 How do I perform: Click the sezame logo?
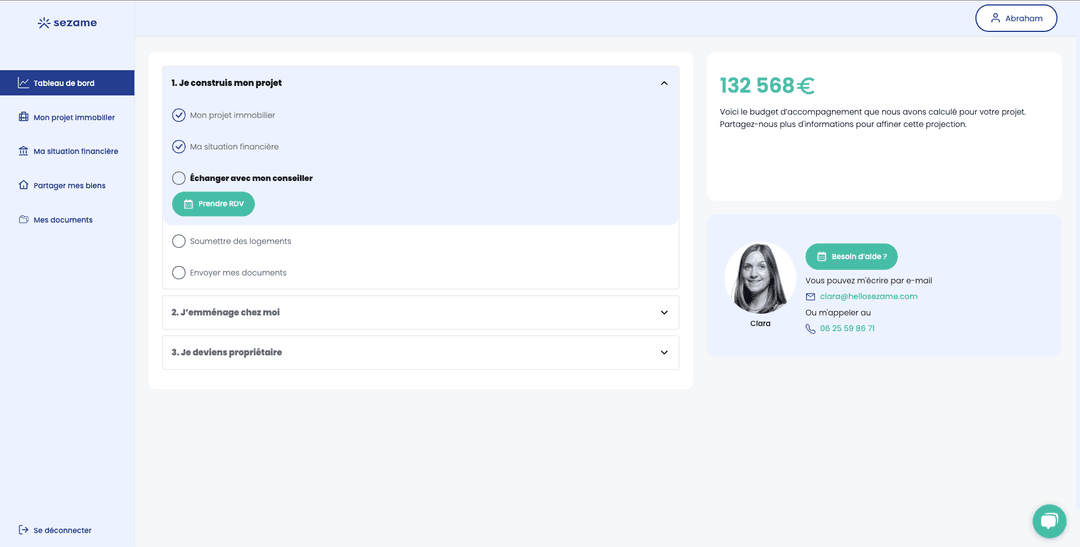[x=67, y=23]
